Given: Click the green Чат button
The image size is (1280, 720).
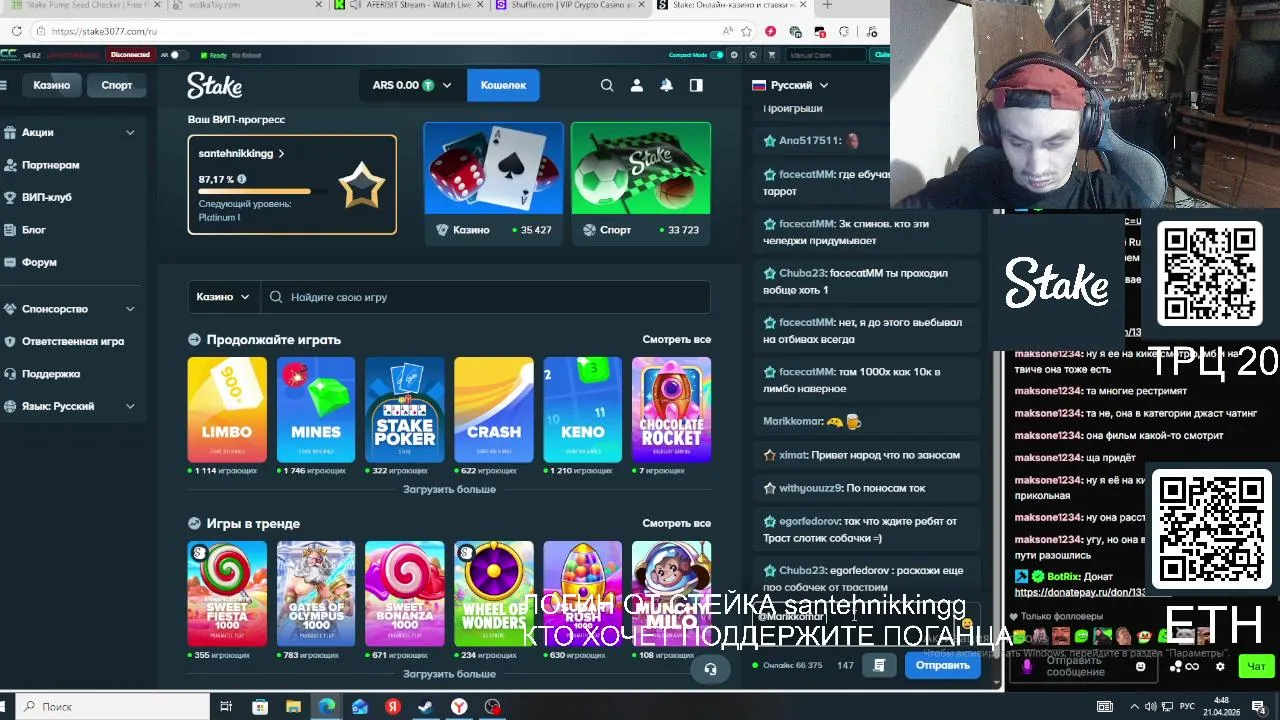Looking at the screenshot, I should click(x=1256, y=666).
